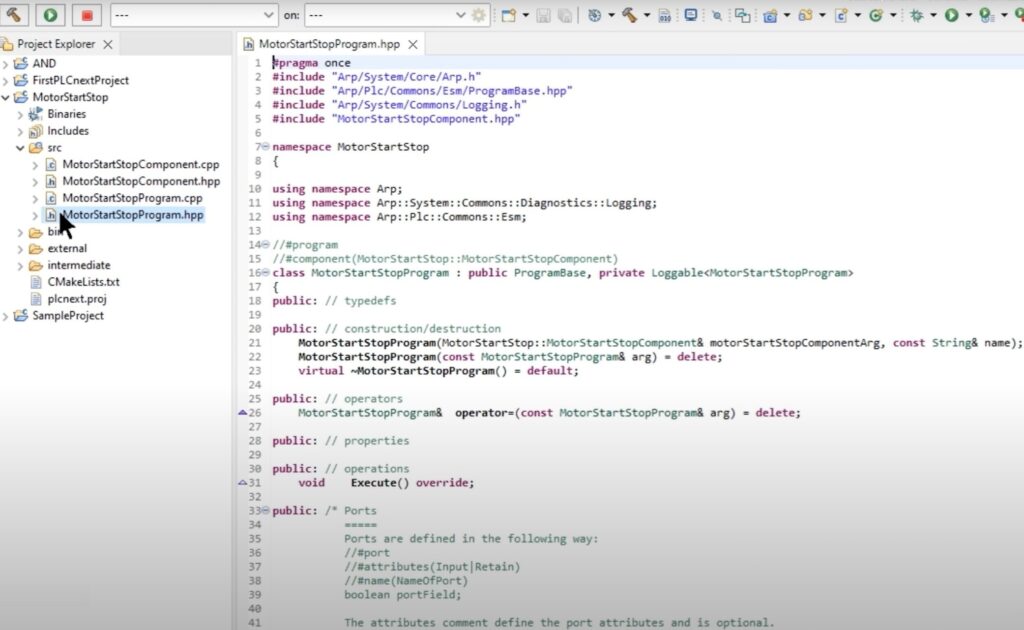The image size is (1024, 630).
Task: Expand the SampleProject tree node
Action: pyautogui.click(x=7, y=316)
